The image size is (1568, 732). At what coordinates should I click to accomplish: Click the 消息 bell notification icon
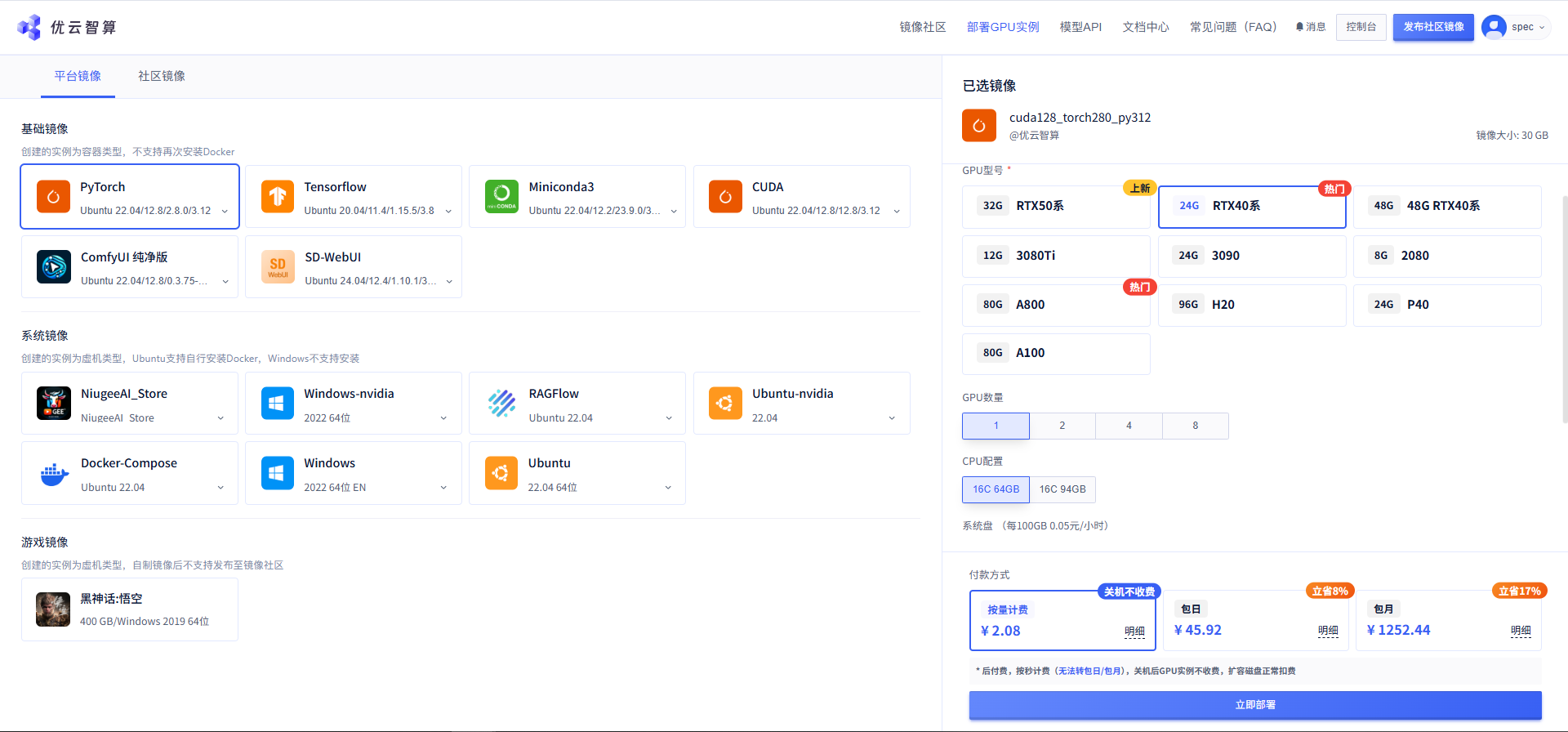1299,27
